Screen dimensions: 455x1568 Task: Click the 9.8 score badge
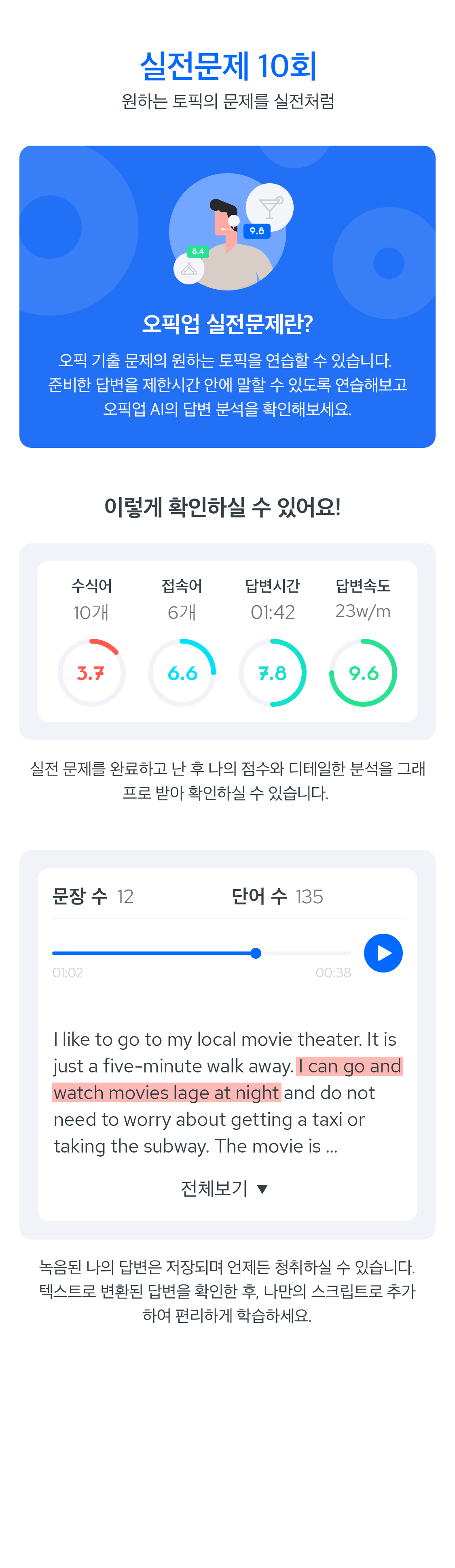point(257,231)
